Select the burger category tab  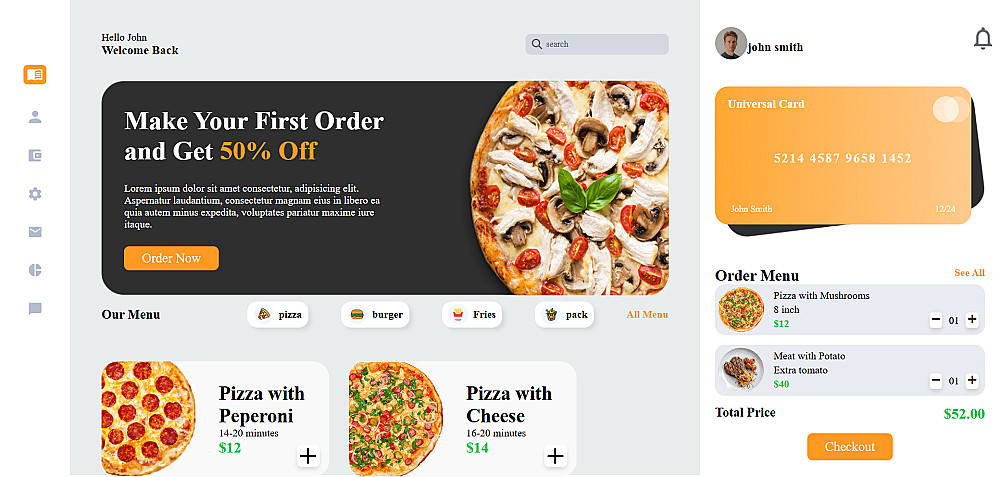(x=375, y=314)
